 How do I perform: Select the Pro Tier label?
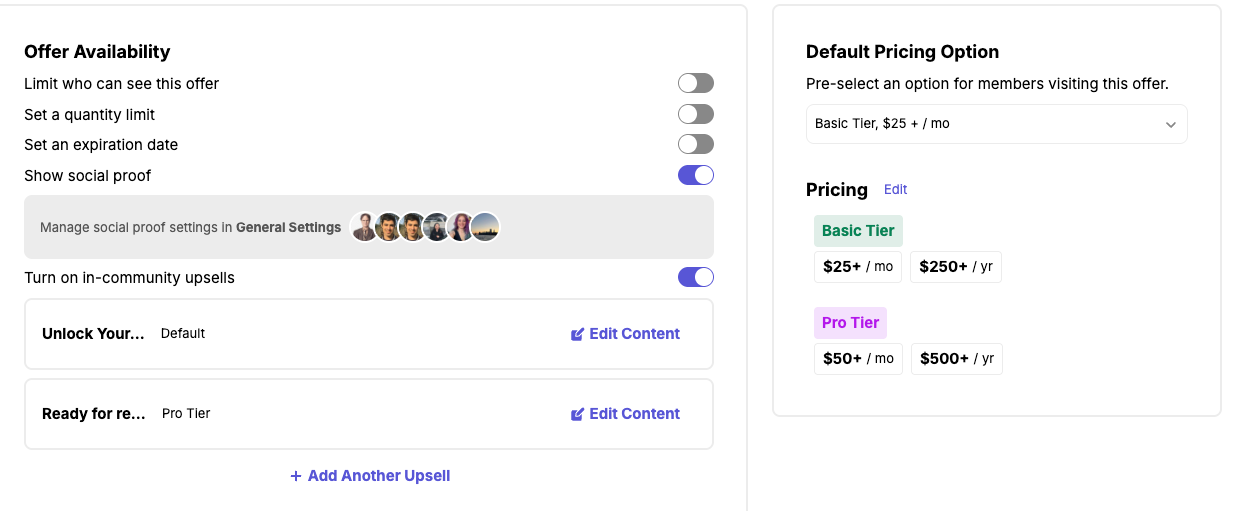coord(850,323)
